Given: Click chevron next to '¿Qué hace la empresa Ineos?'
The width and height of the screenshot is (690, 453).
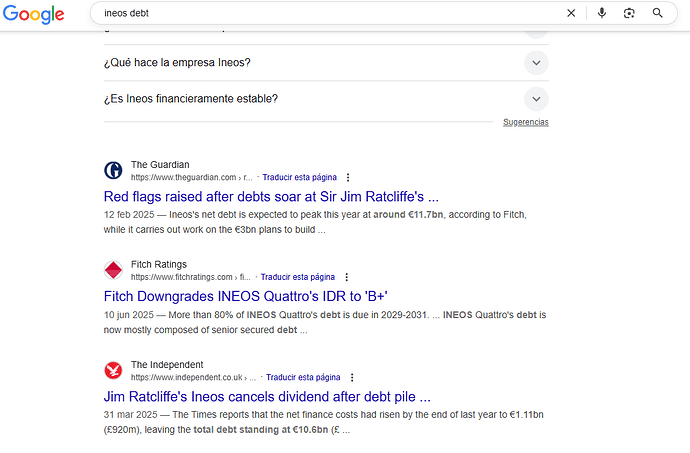Looking at the screenshot, I should 536,63.
